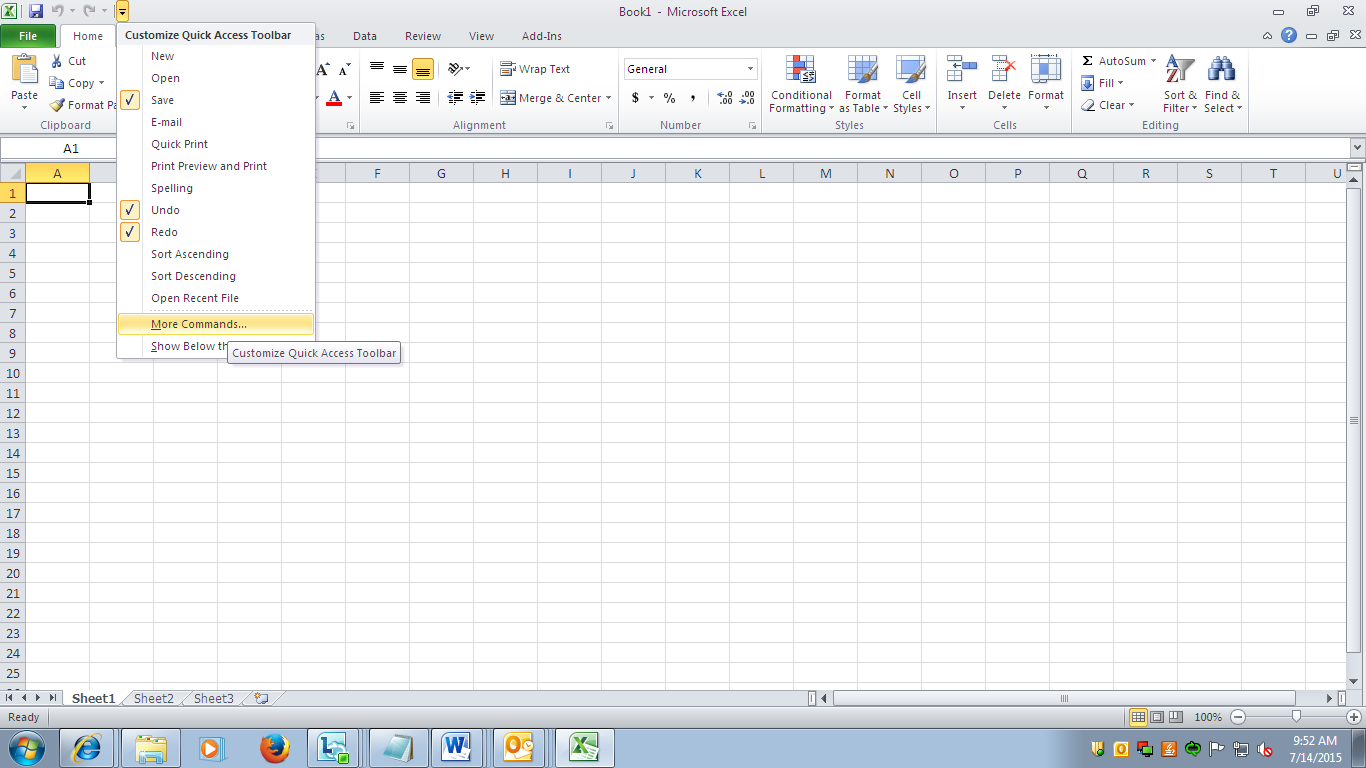1366x768 pixels.
Task: Uncheck Redo in the customize menu
Action: click(165, 232)
